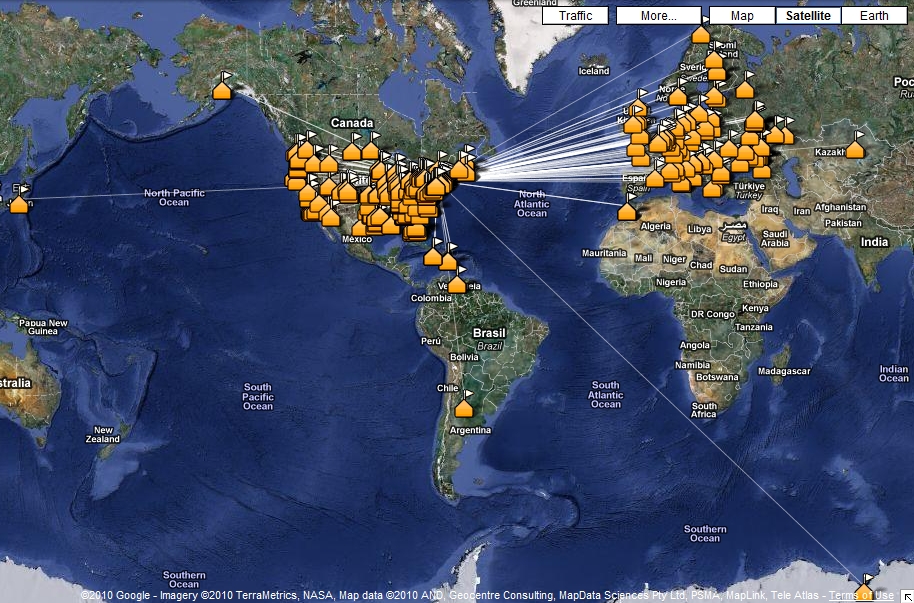Click the marker in the western Pacific
The width and height of the screenshot is (914, 603).
tap(18, 204)
